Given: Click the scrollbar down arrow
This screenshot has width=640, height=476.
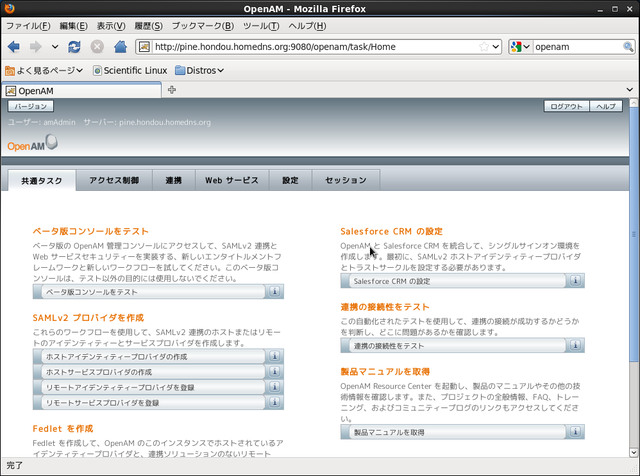Looking at the screenshot, I should (x=633, y=452).
